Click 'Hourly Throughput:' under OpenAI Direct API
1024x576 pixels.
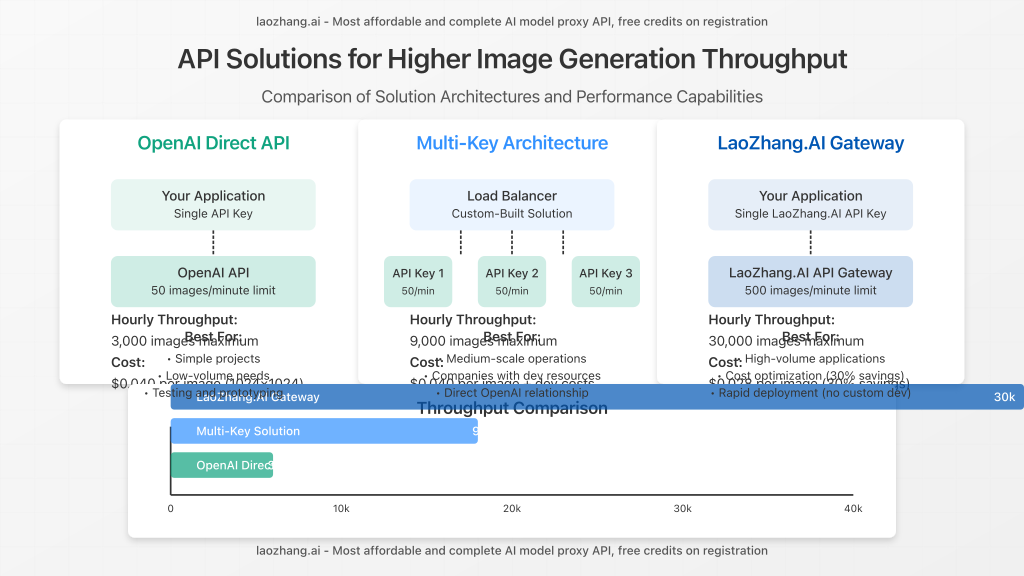click(x=174, y=319)
